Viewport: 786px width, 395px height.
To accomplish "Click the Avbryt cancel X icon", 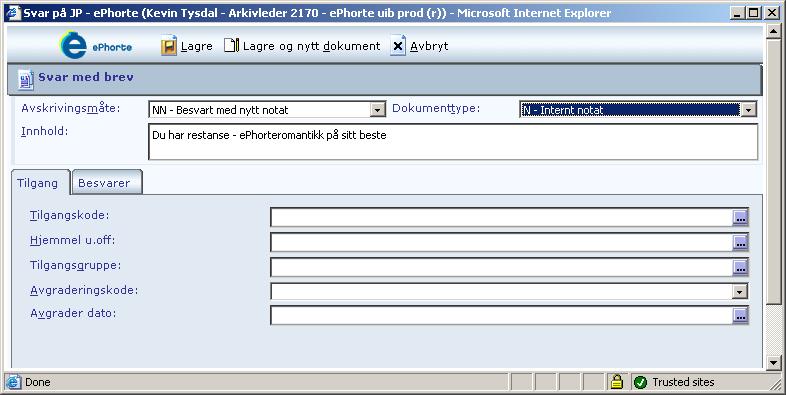I will tap(398, 46).
